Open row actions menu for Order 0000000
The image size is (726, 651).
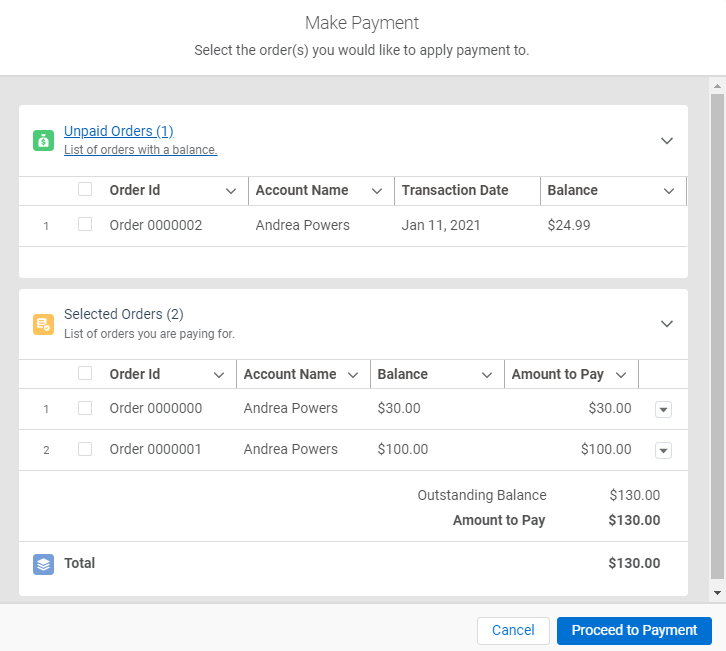pos(663,409)
